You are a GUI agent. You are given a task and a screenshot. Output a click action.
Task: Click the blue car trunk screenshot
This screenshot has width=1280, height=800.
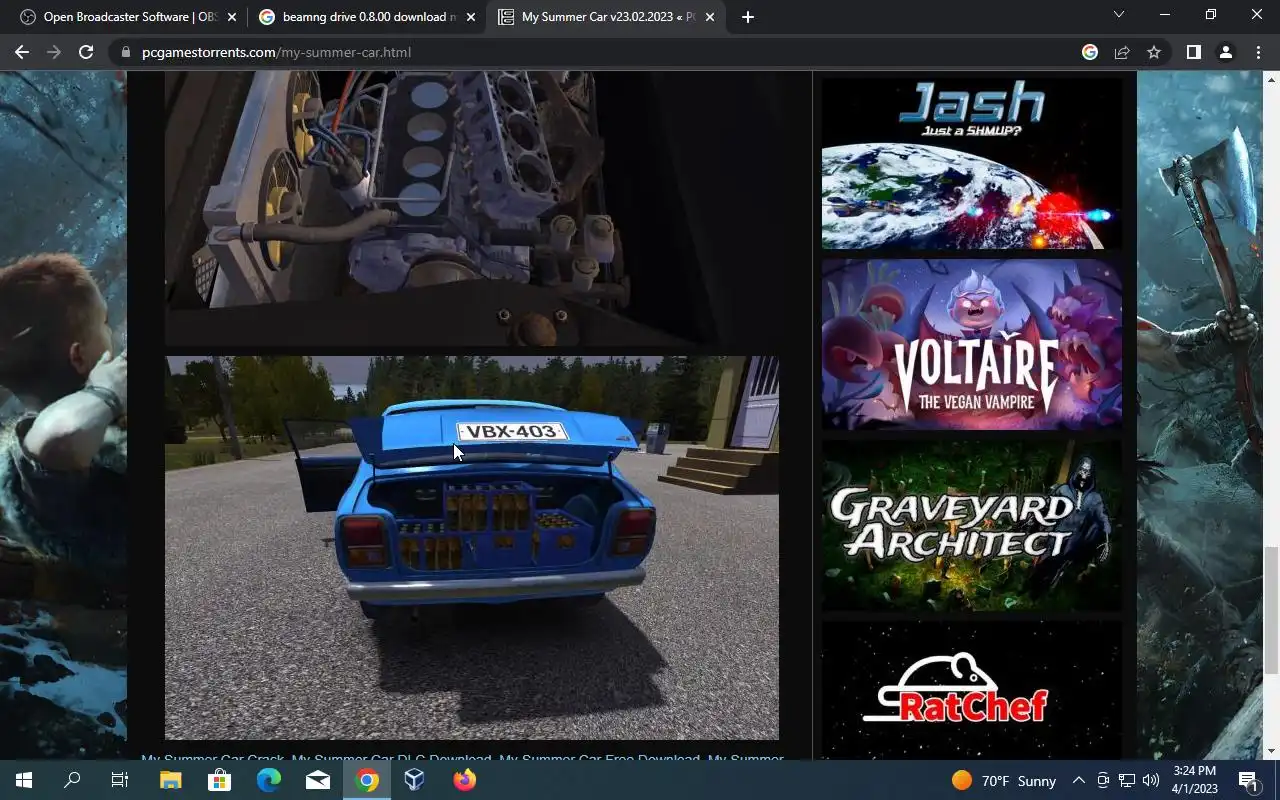pos(472,548)
